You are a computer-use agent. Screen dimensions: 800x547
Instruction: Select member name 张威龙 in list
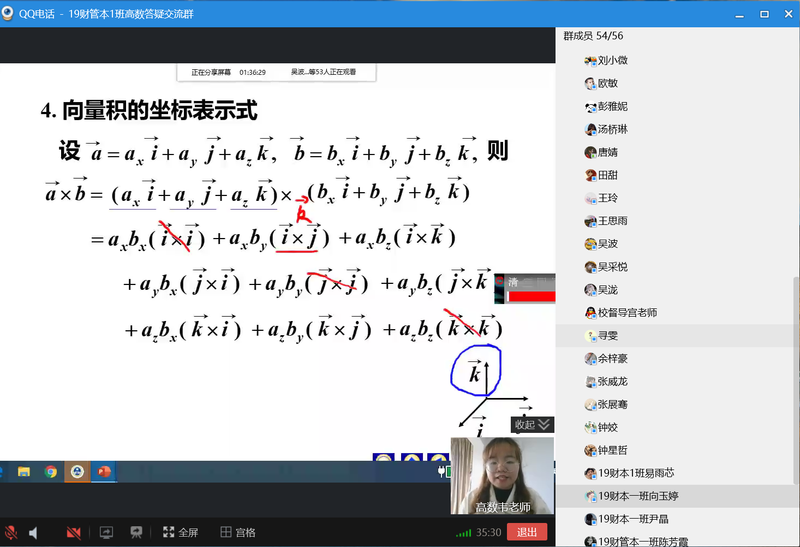click(613, 381)
